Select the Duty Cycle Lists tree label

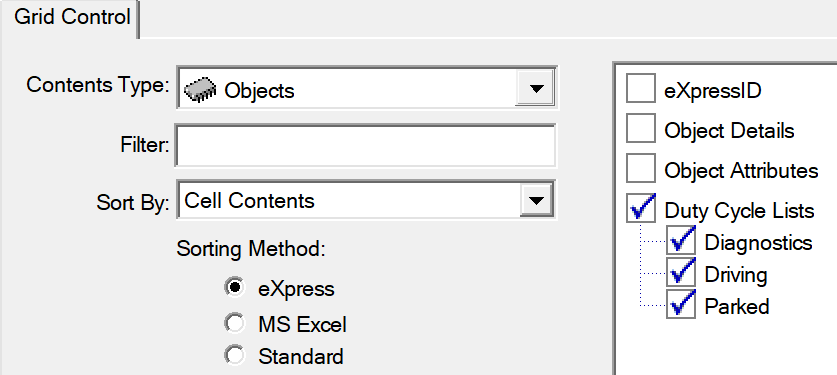click(739, 210)
